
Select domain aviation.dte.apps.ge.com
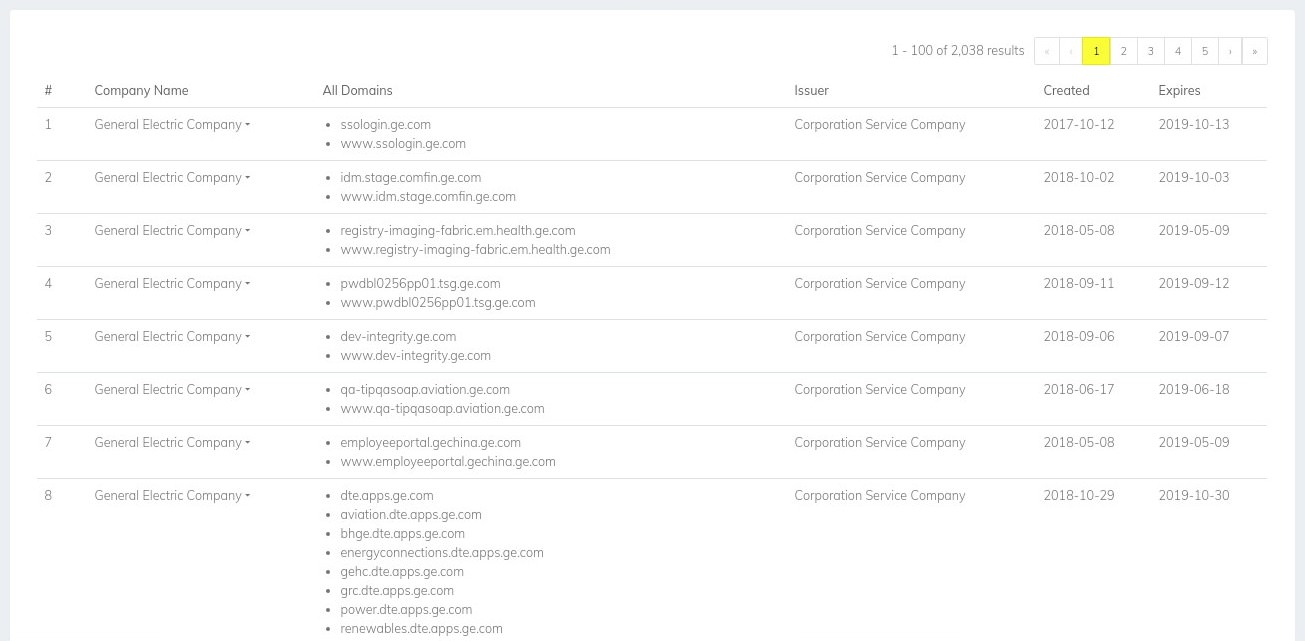(x=411, y=515)
